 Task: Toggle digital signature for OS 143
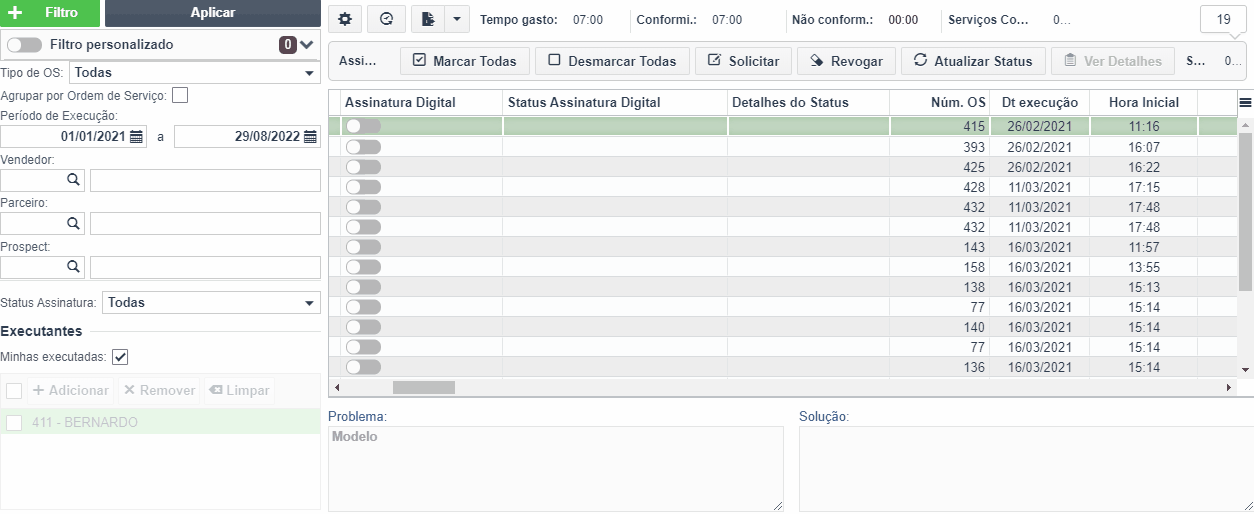pyautogui.click(x=363, y=247)
